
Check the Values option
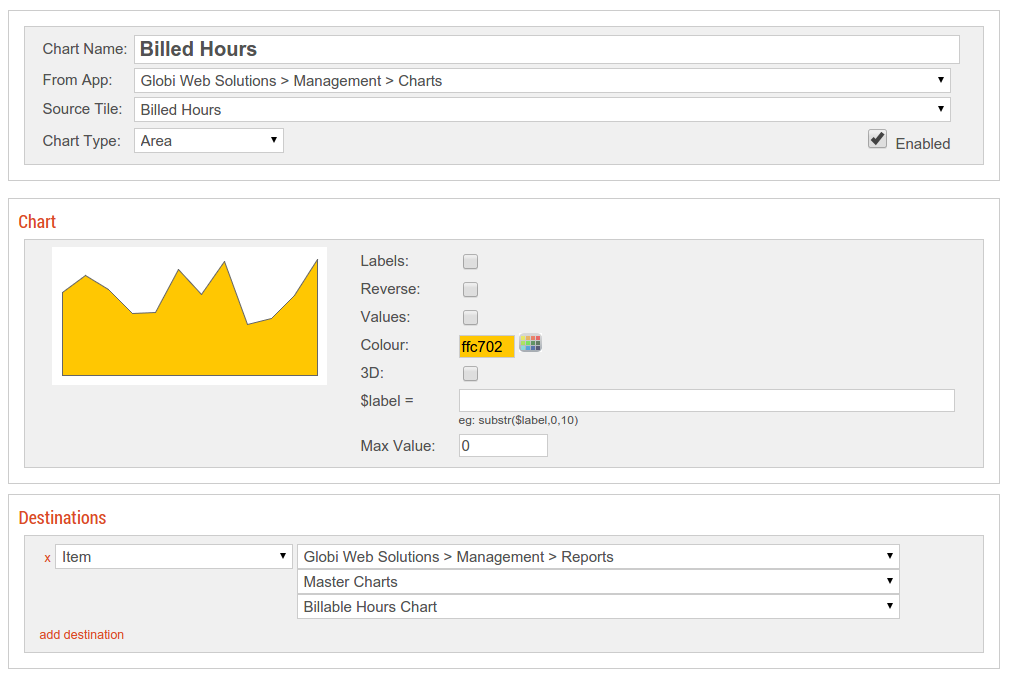[470, 317]
